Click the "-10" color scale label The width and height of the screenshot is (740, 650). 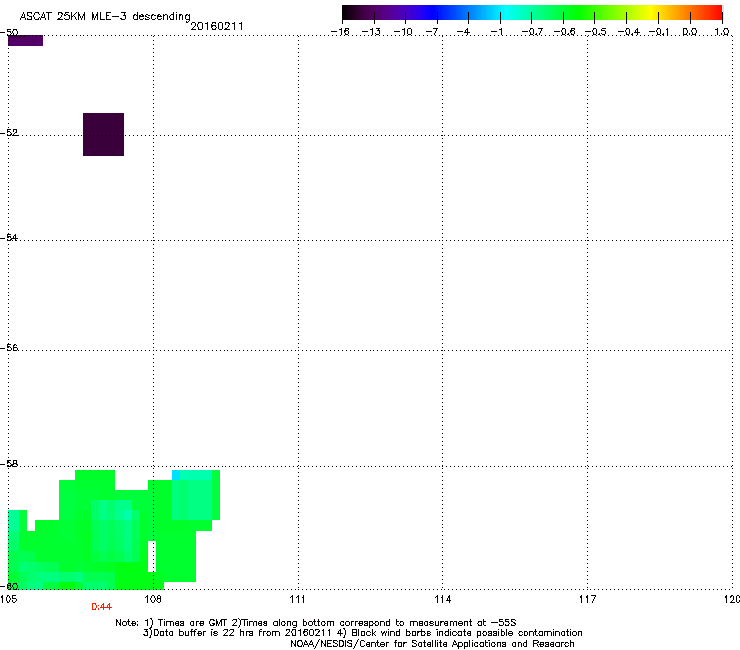[403, 32]
